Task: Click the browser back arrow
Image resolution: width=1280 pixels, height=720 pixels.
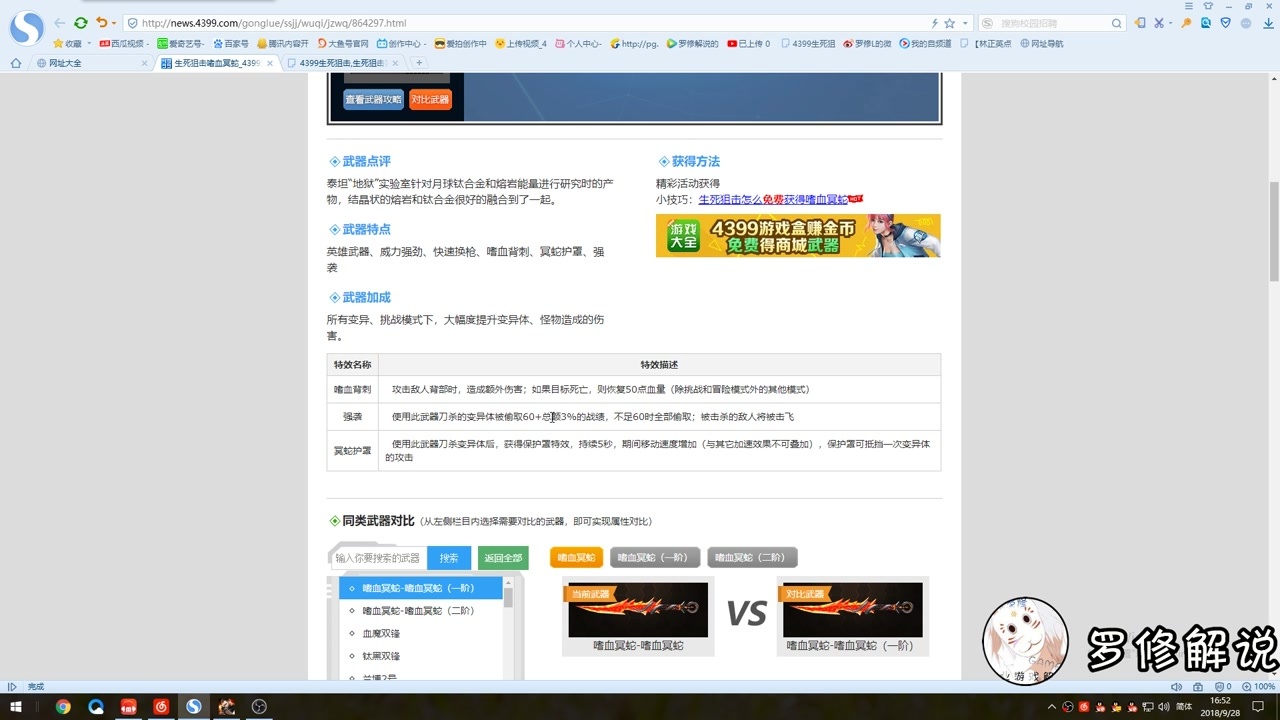Action: pyautogui.click(x=60, y=22)
